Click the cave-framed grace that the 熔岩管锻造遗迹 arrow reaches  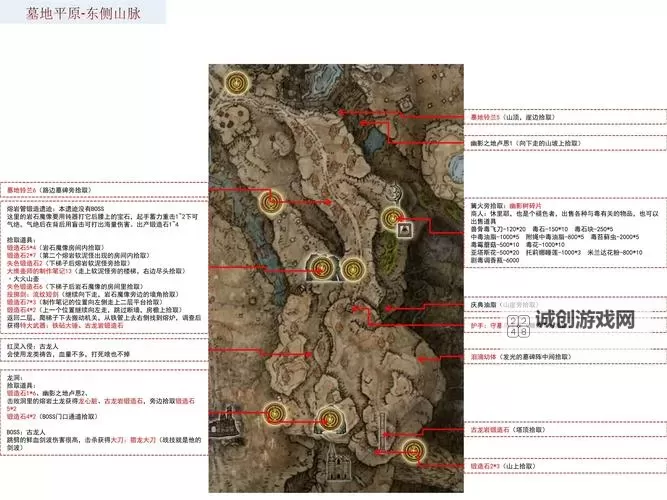coord(321,269)
